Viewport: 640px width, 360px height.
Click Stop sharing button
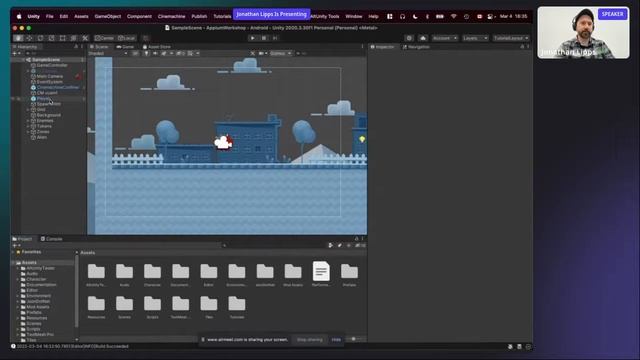310,340
